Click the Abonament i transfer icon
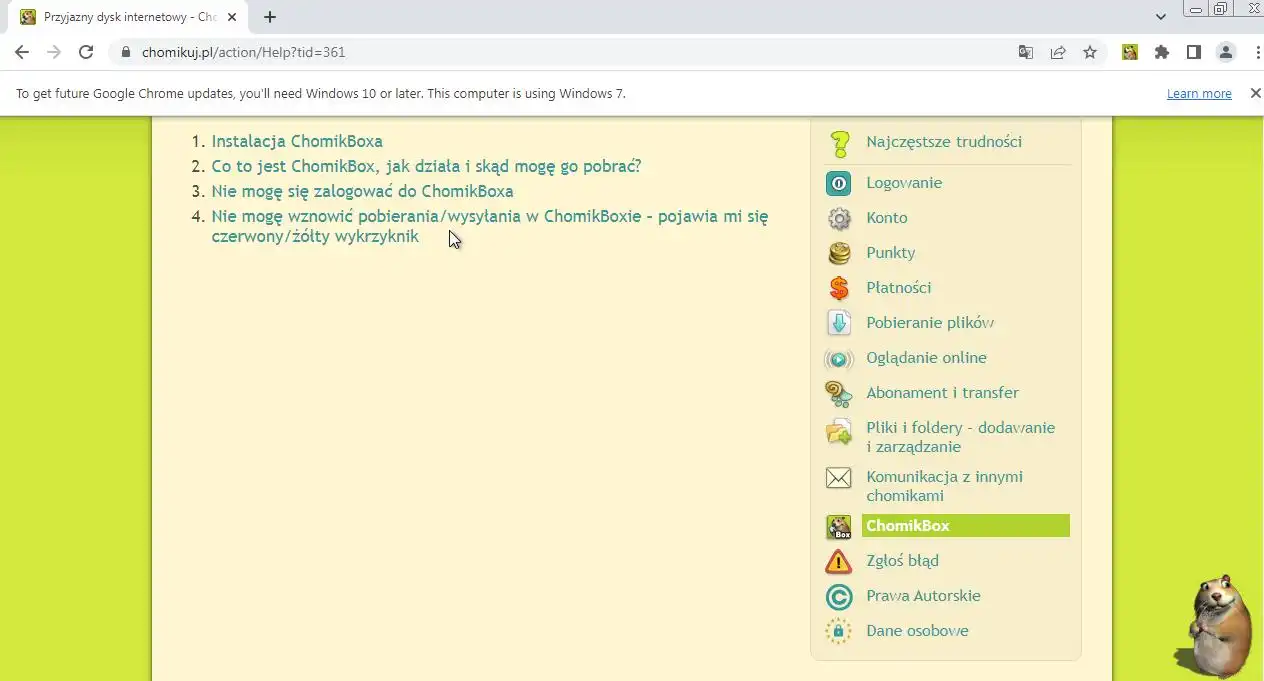This screenshot has width=1264, height=681. point(838,394)
